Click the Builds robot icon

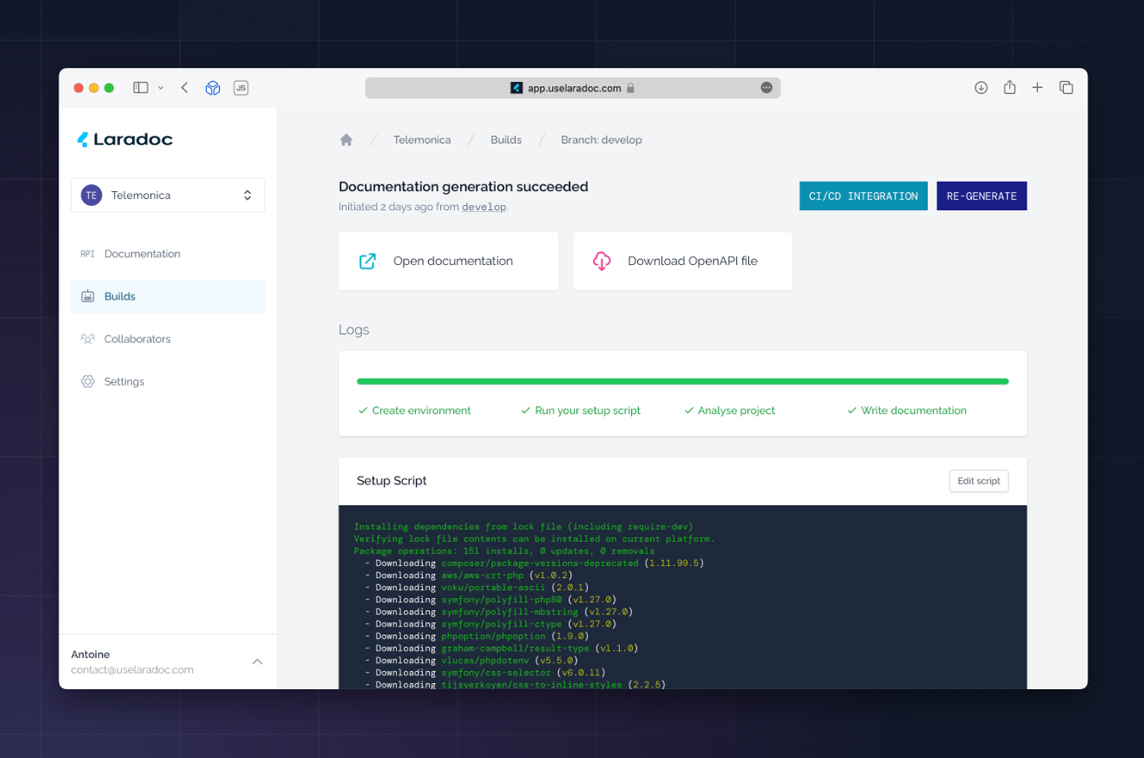click(x=88, y=296)
